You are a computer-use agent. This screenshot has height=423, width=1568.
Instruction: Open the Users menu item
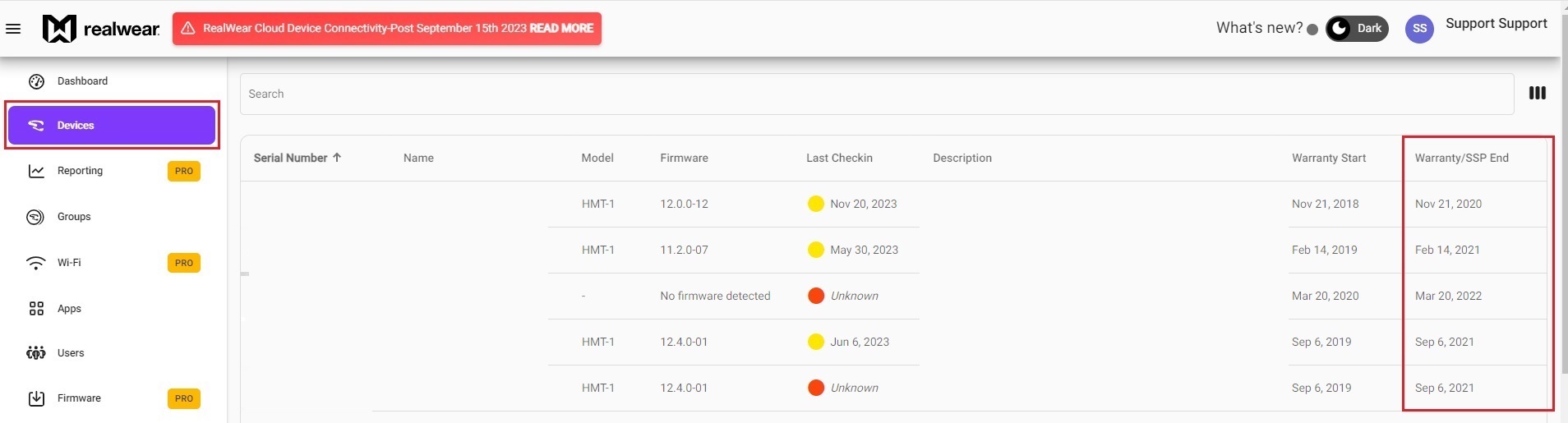point(71,353)
